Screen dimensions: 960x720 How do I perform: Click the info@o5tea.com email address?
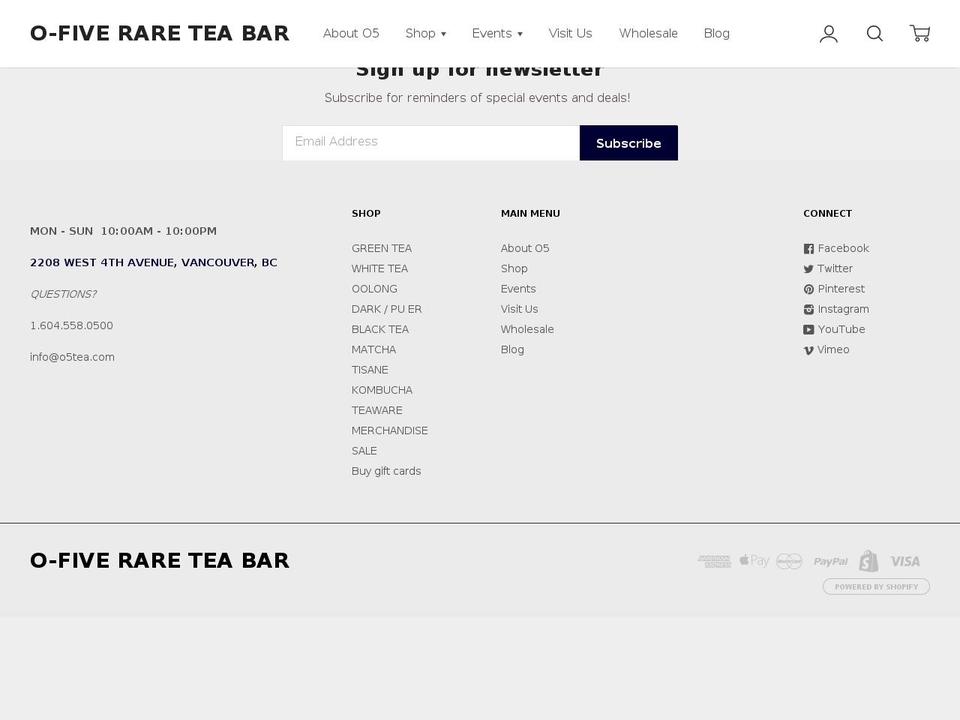coord(72,357)
